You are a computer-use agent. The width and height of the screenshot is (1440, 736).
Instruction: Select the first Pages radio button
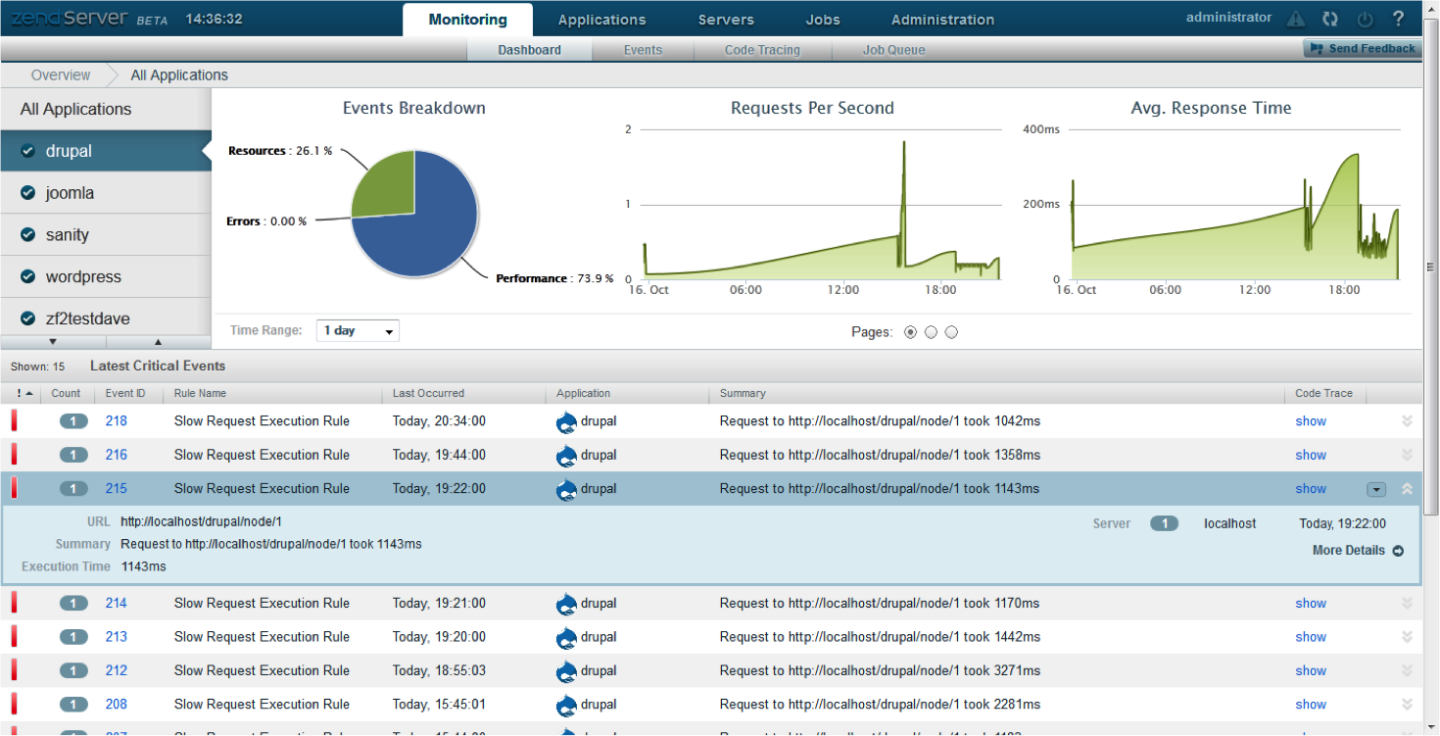(x=910, y=332)
